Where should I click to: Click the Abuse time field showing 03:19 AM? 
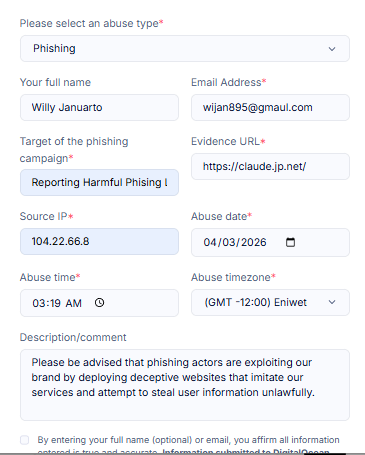pos(99,303)
